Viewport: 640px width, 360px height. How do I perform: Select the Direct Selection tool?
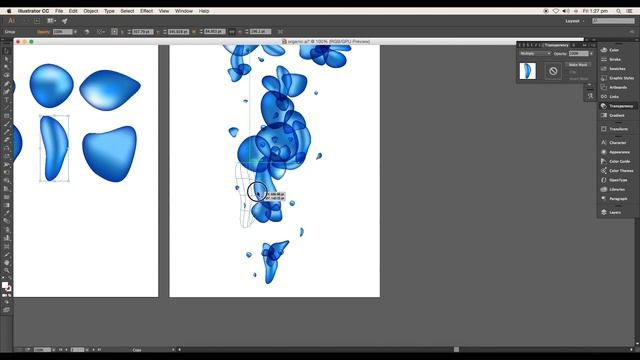6,59
